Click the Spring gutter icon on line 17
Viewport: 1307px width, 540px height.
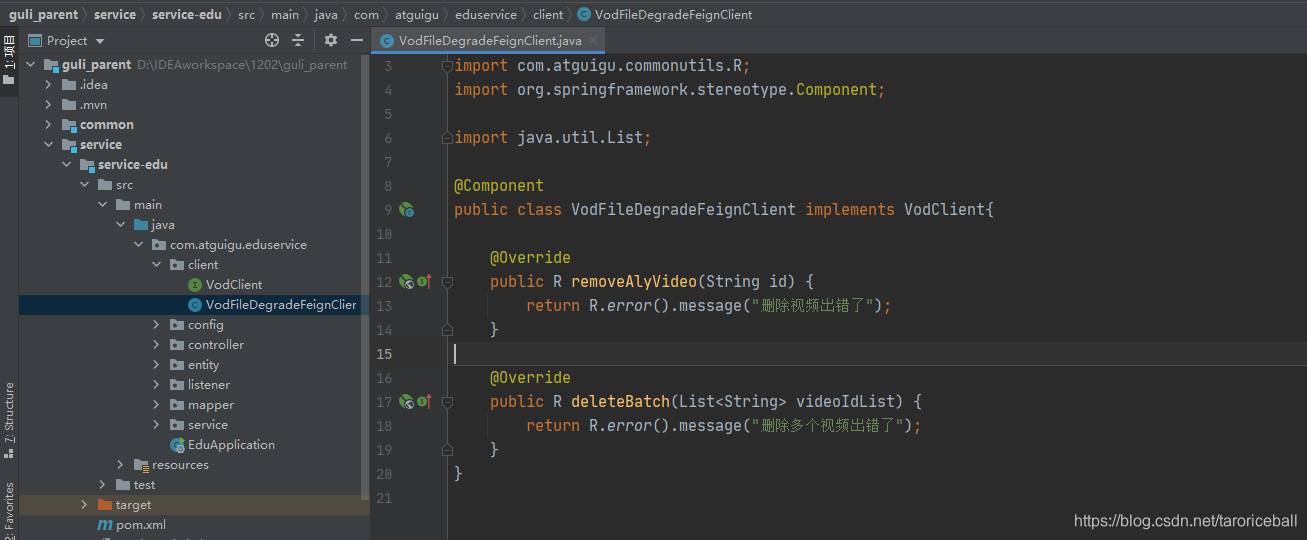406,402
